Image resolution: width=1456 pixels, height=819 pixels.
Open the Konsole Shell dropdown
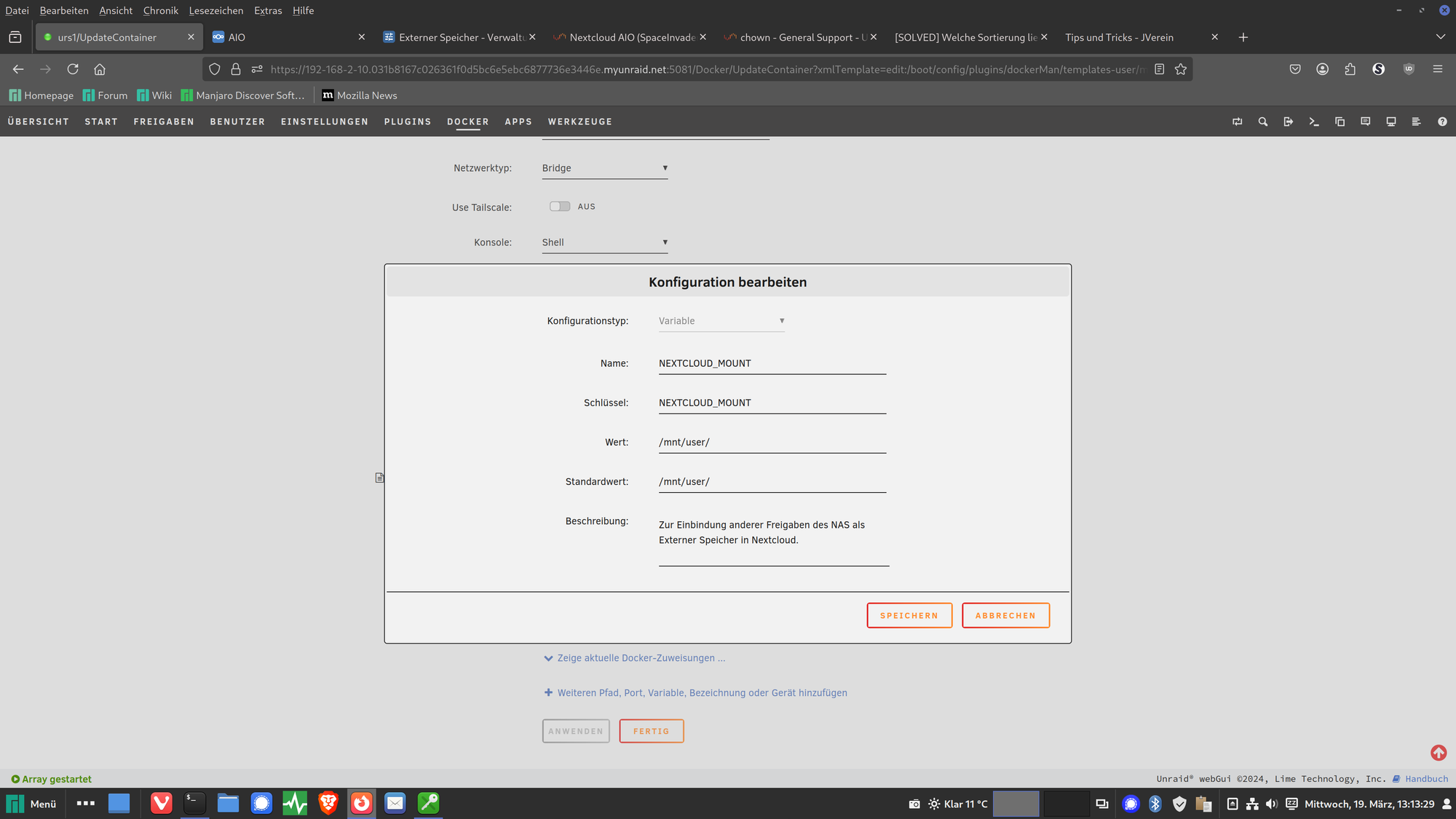[x=604, y=242]
